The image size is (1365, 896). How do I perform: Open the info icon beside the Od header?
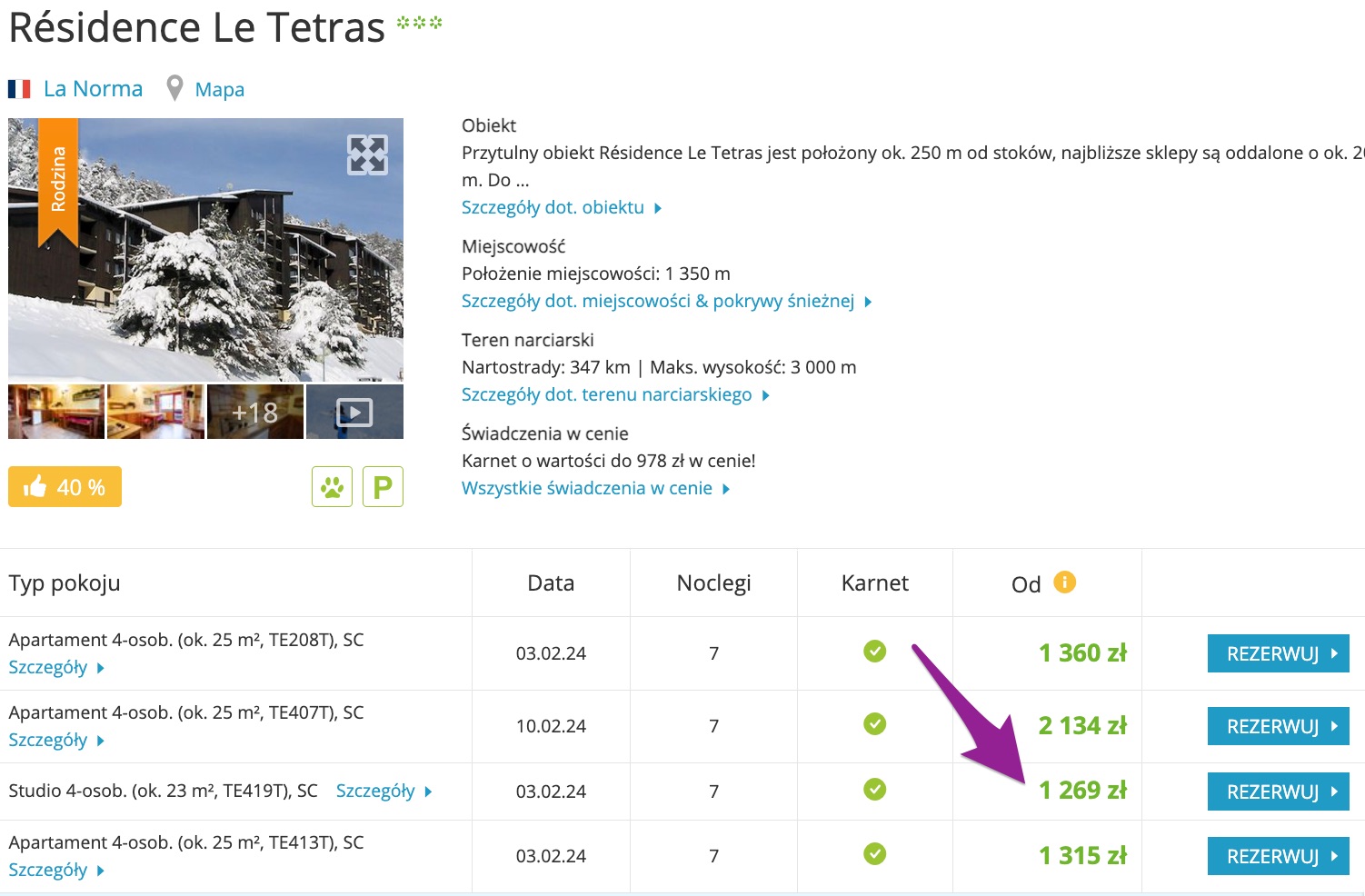pos(1064,582)
